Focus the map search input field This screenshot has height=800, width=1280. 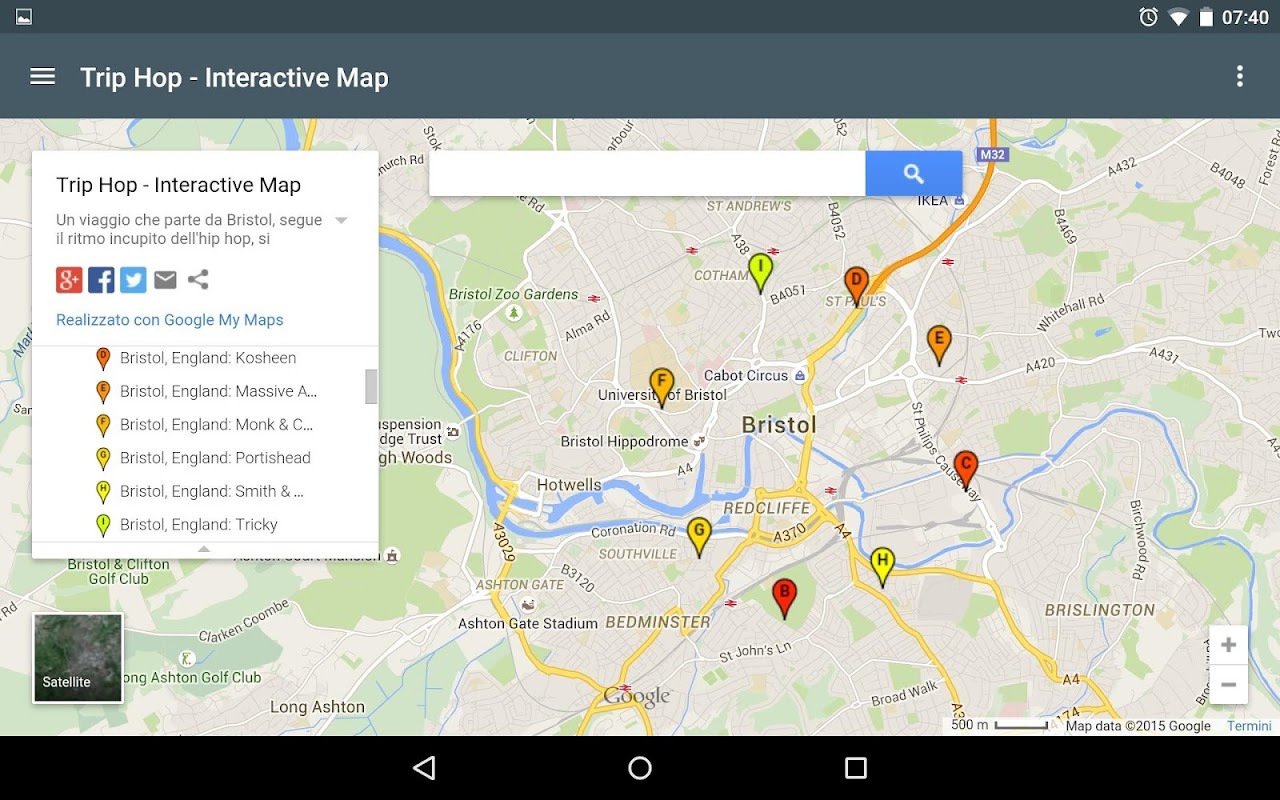(x=647, y=174)
